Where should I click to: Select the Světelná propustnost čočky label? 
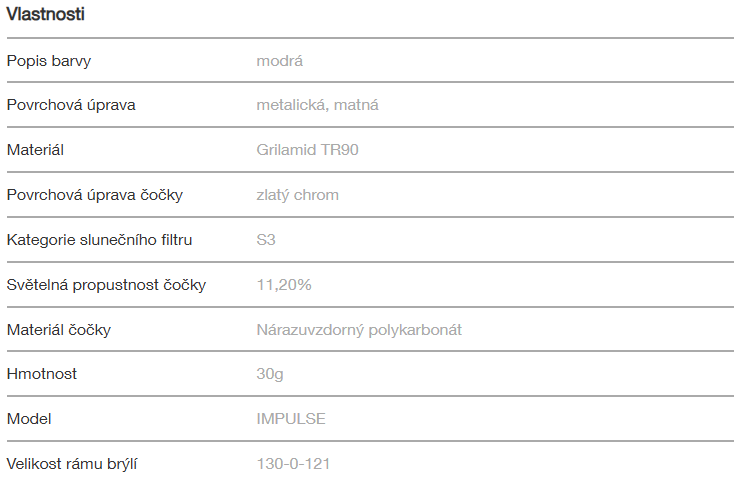click(106, 285)
